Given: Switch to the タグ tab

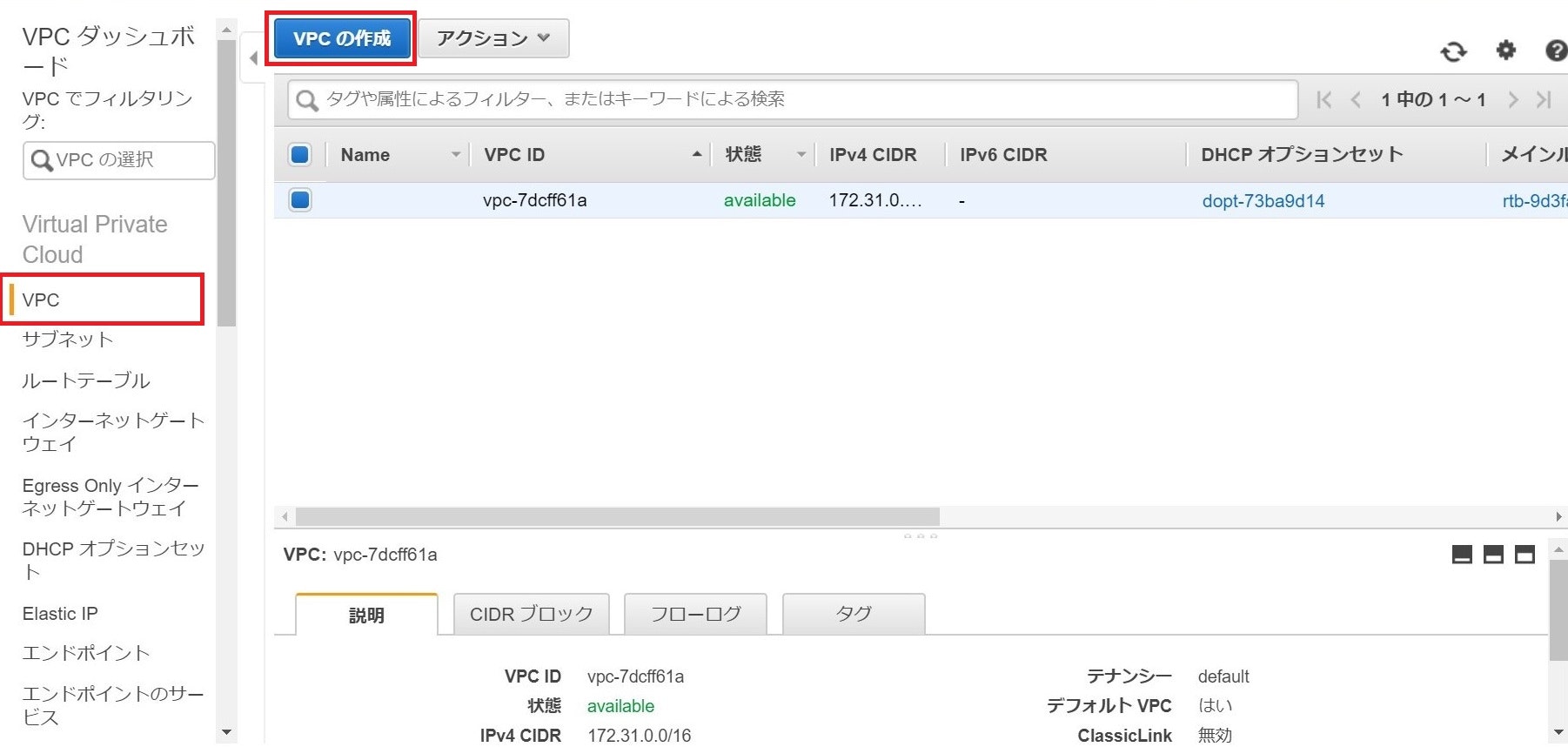Looking at the screenshot, I should tap(854, 614).
